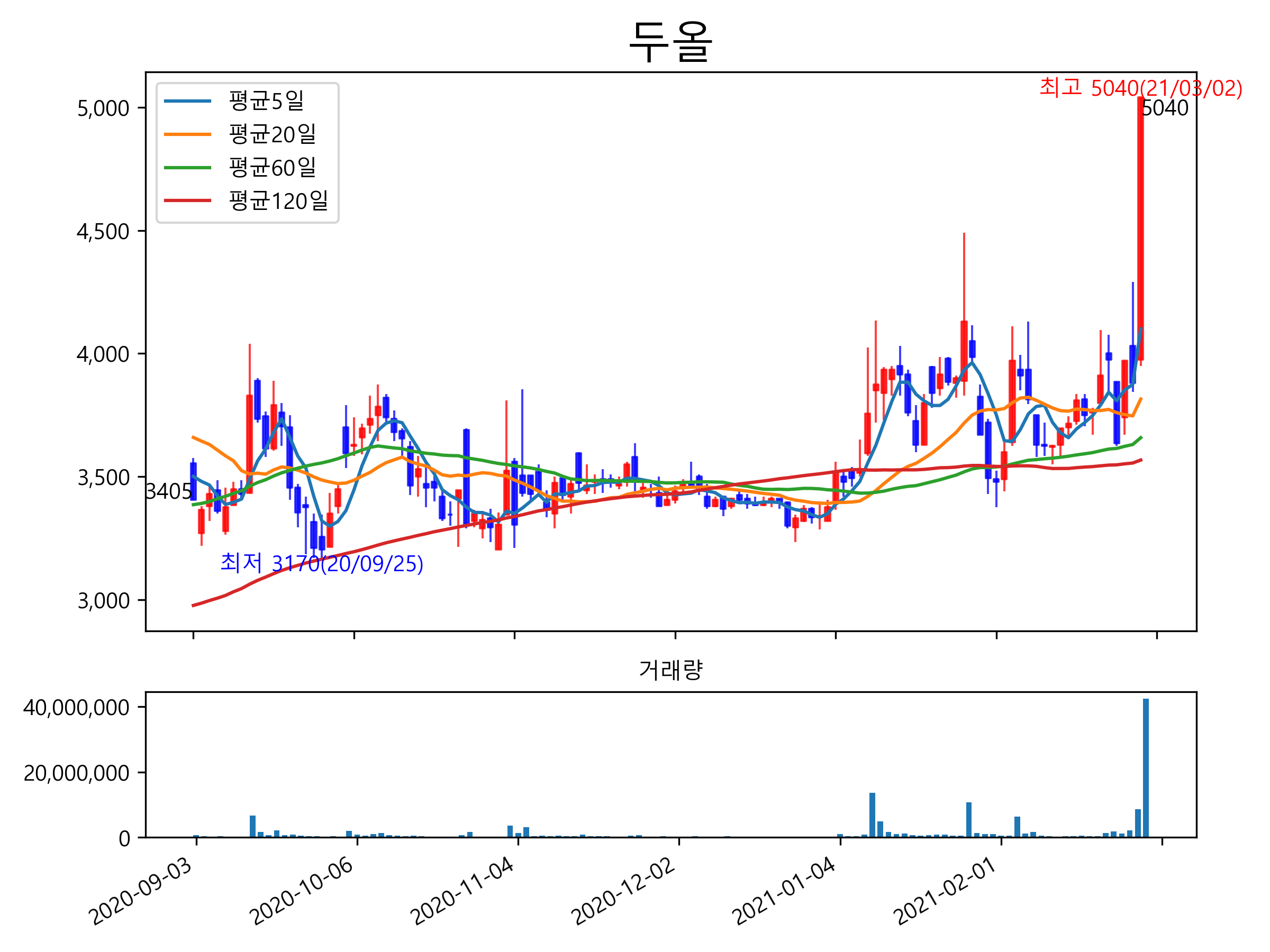Click the 3405 starting price label
Screen dimensions: 1270x952
168,492
